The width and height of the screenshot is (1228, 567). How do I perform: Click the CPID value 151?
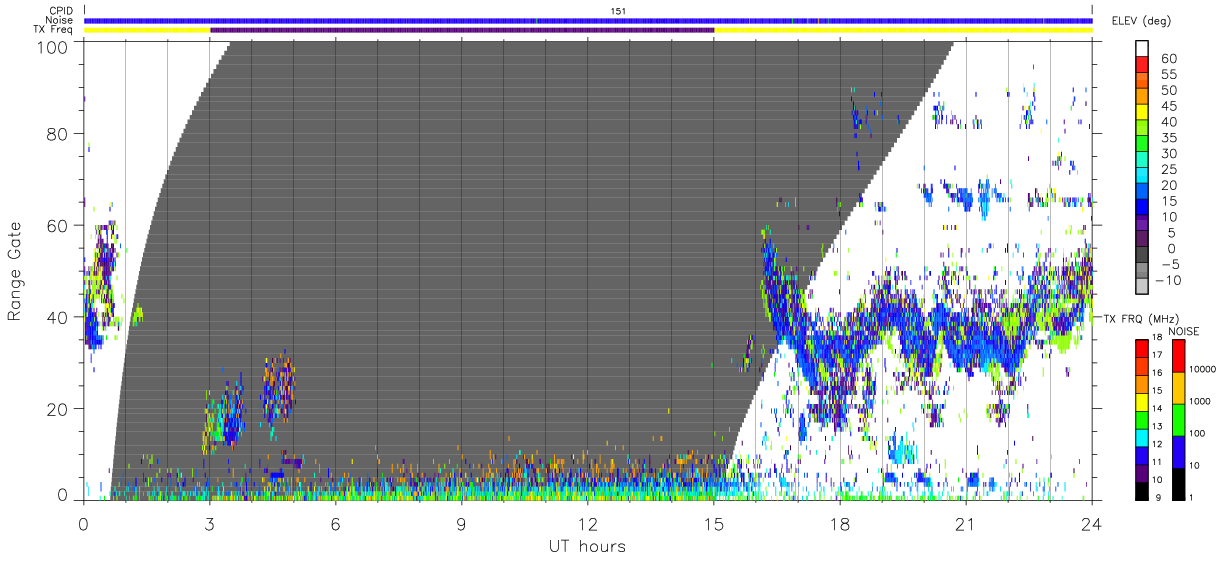(x=618, y=11)
